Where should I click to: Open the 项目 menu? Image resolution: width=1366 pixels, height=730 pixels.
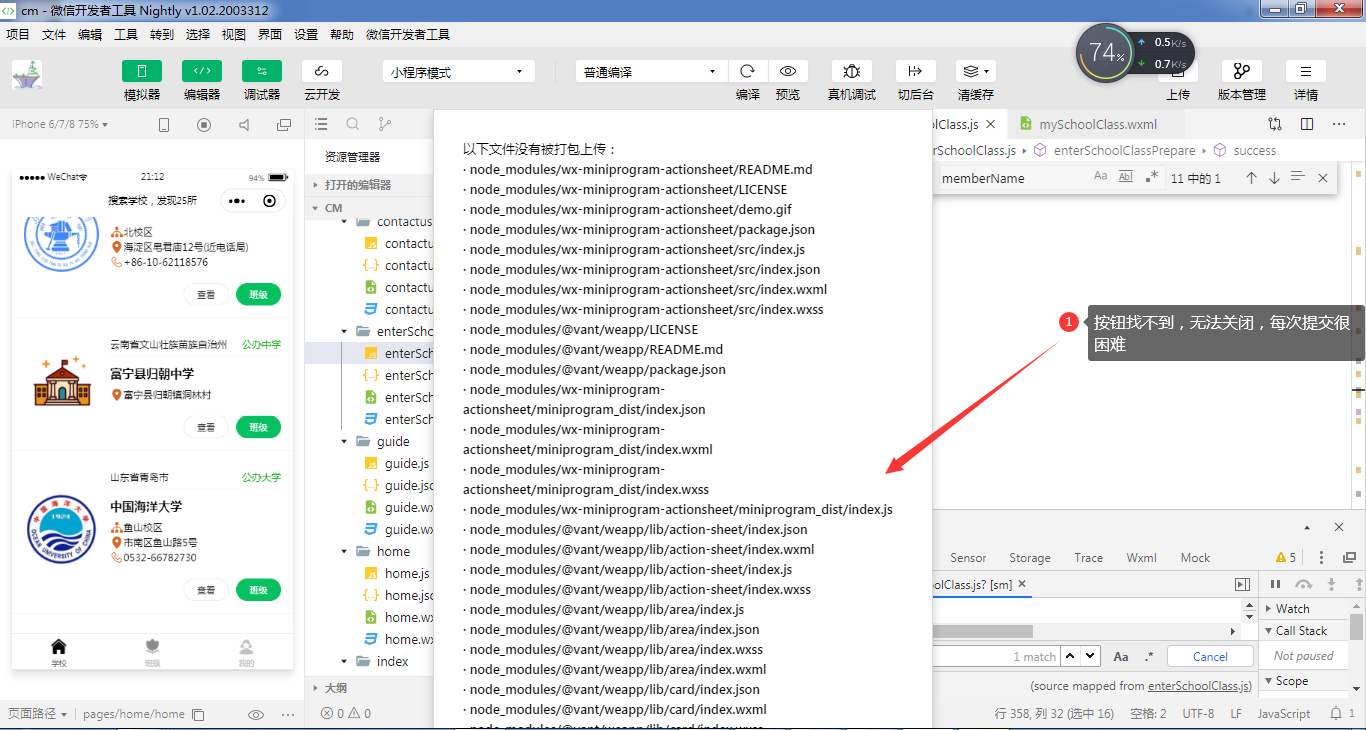tap(18, 34)
